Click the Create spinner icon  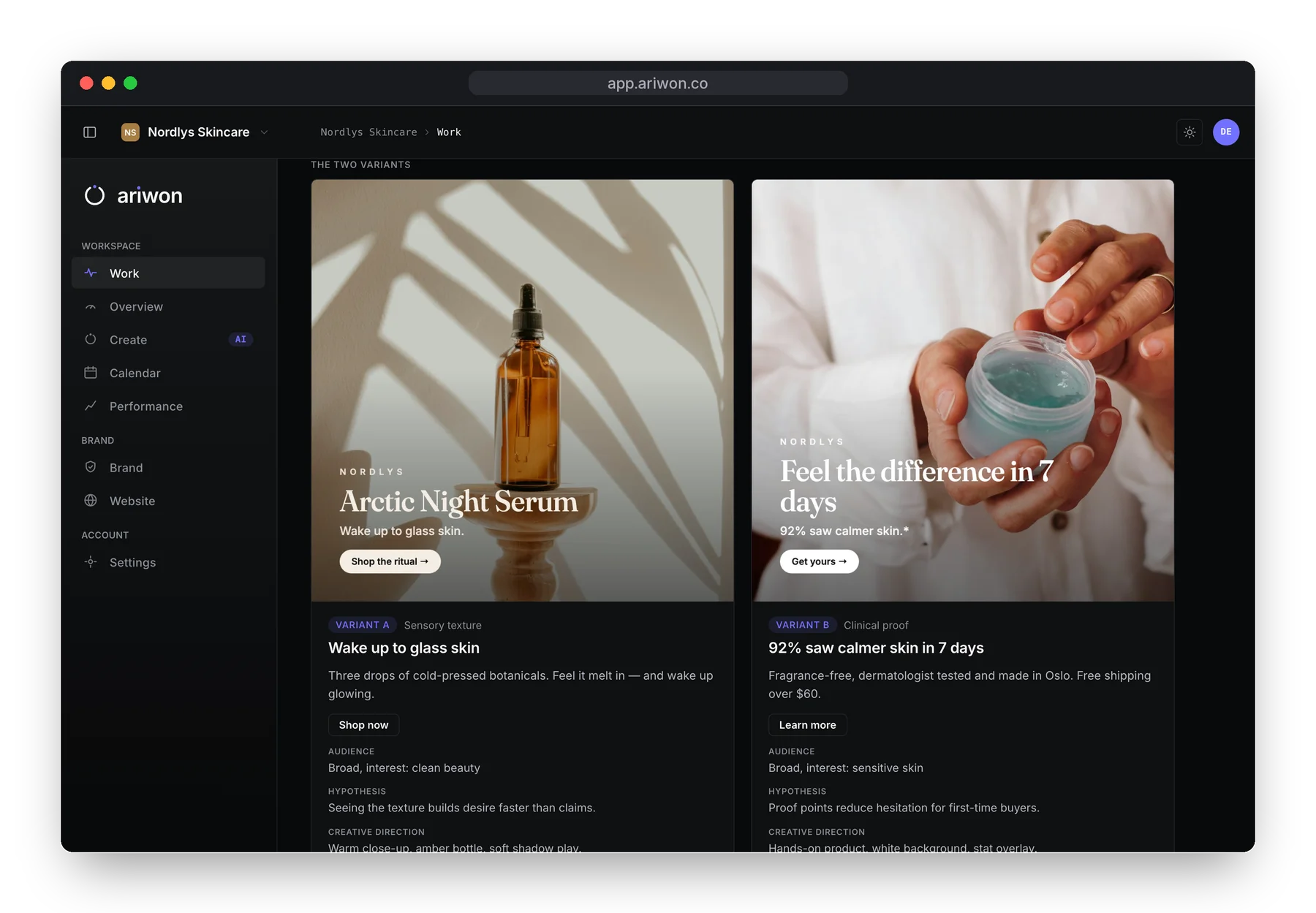[x=91, y=339]
